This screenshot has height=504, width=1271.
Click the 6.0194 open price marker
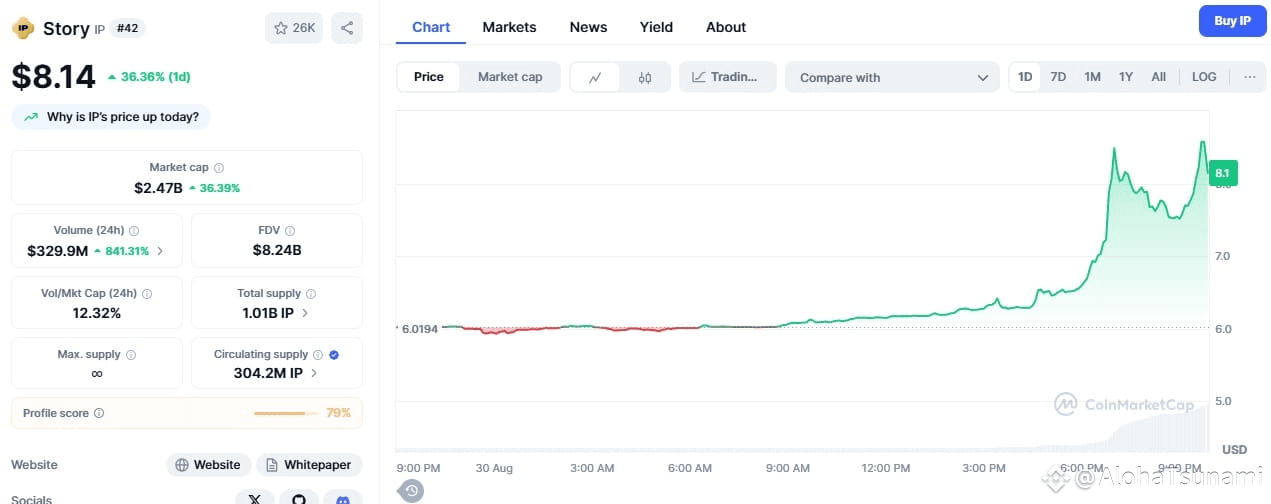420,328
